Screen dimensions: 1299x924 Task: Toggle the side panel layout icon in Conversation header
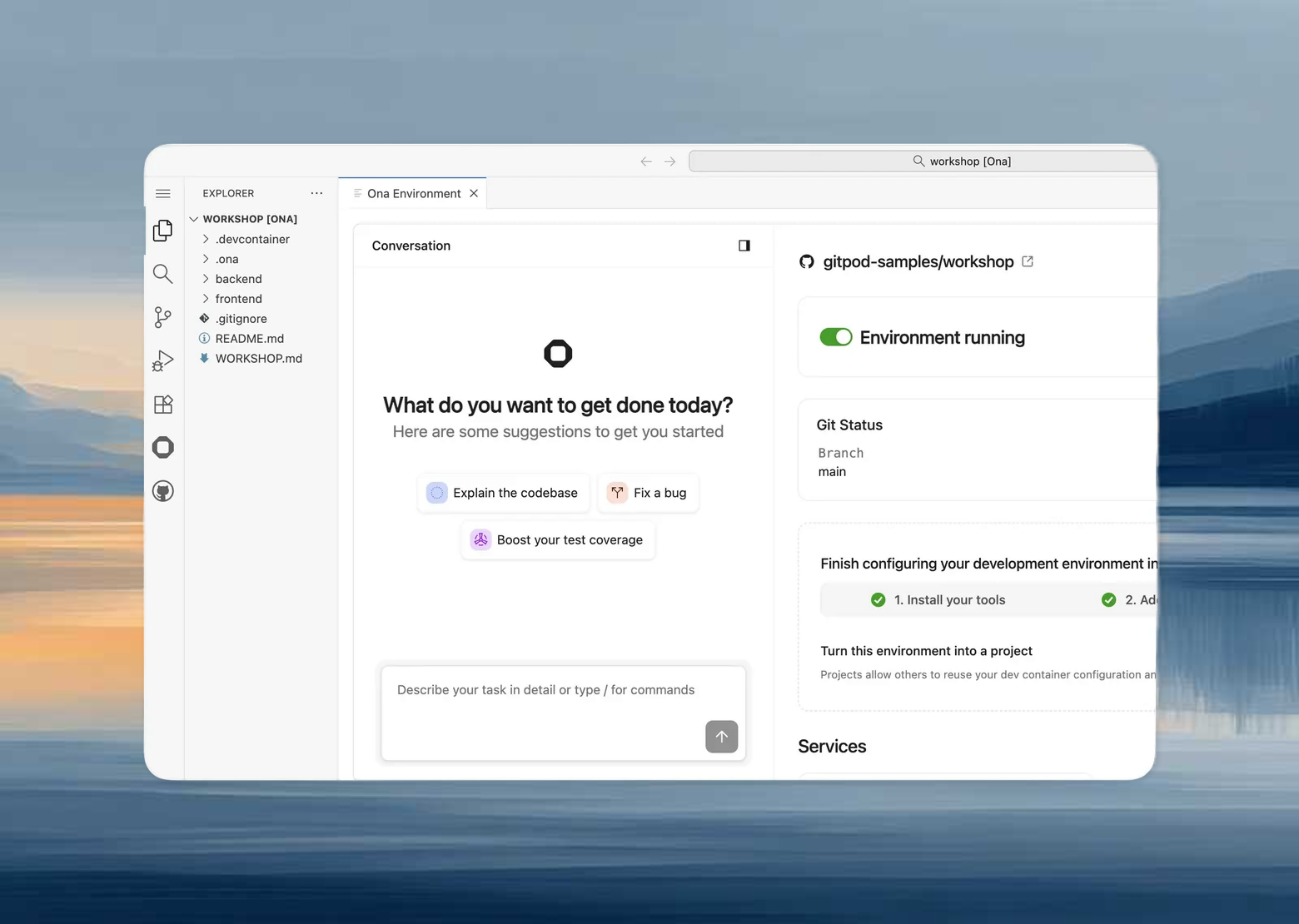tap(744, 245)
